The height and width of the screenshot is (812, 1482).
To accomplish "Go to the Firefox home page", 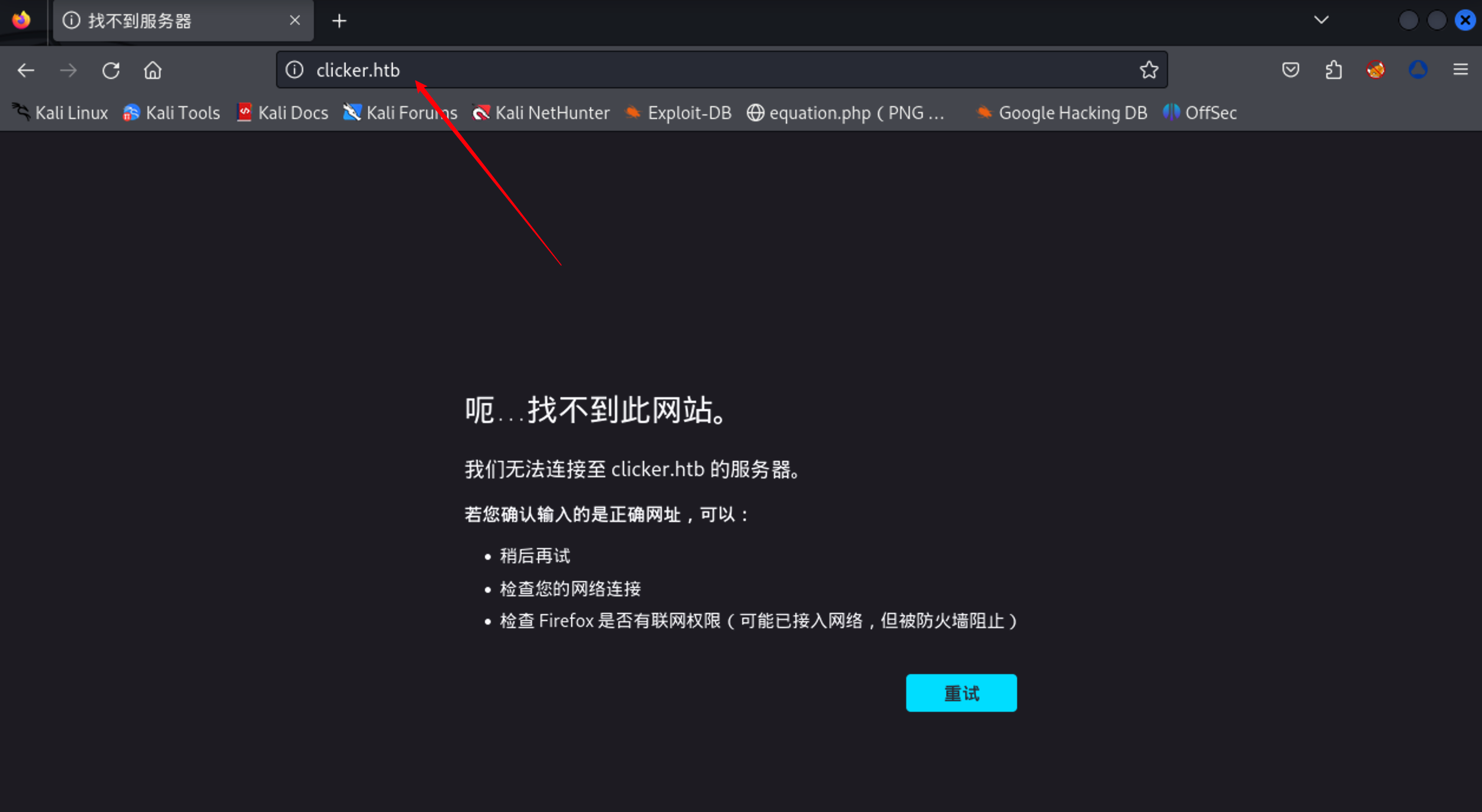I will (x=153, y=71).
